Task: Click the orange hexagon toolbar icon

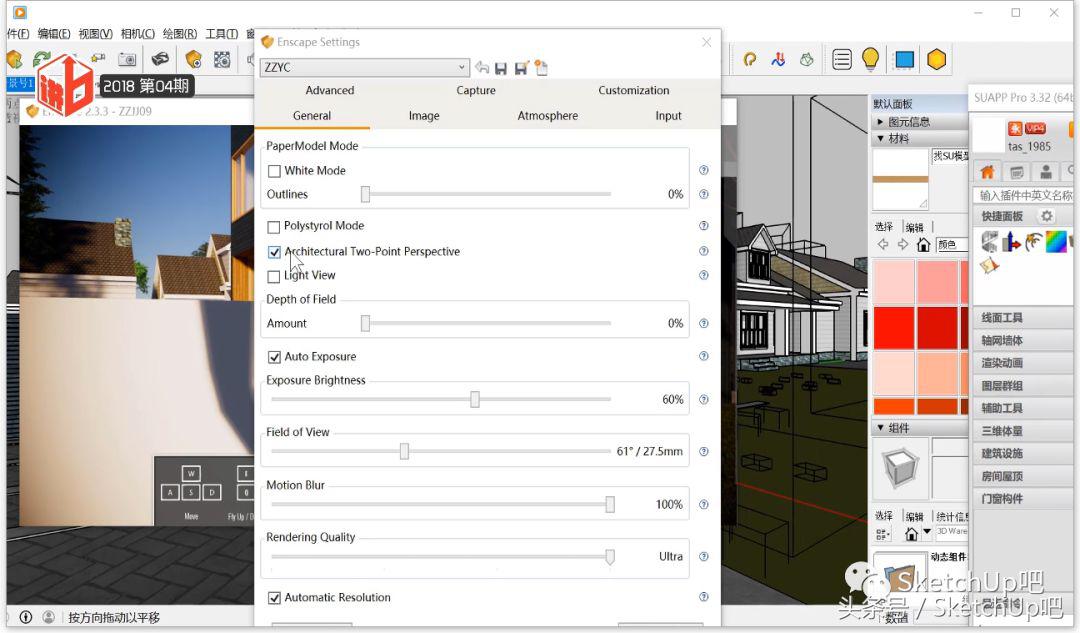Action: tap(936, 60)
